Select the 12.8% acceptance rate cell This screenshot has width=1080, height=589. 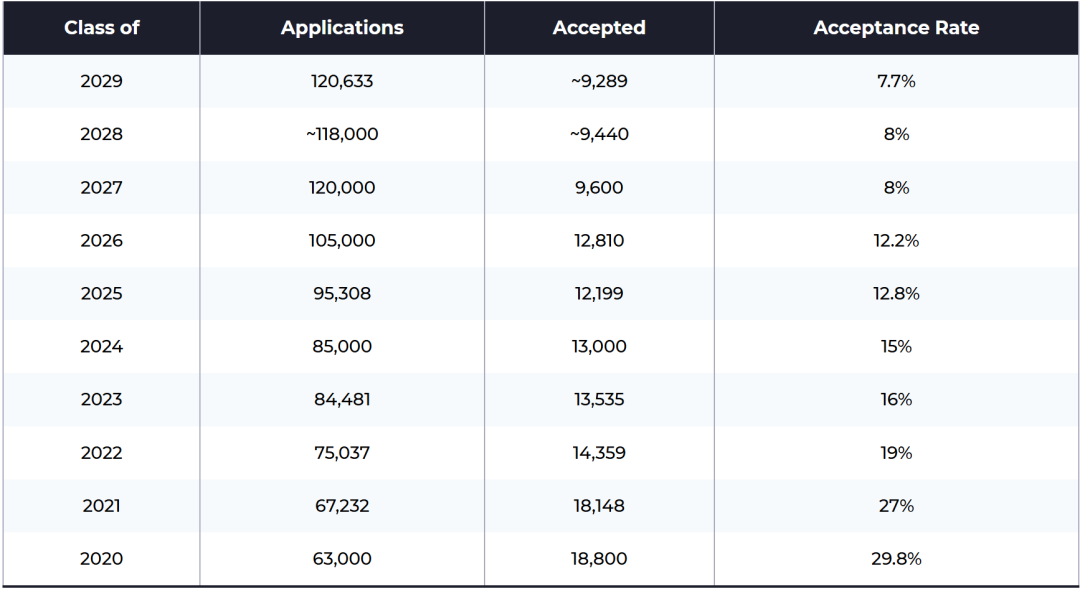pyautogui.click(x=896, y=293)
